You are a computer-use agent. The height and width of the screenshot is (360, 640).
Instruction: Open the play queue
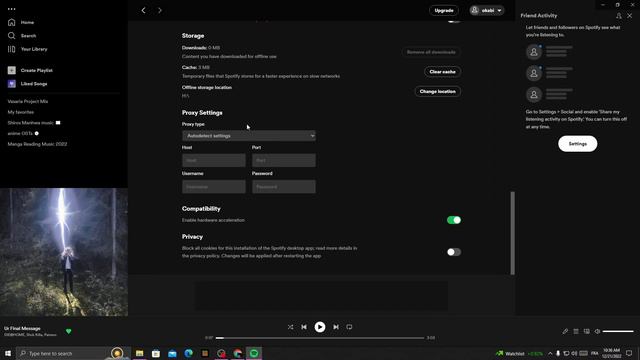(x=576, y=331)
